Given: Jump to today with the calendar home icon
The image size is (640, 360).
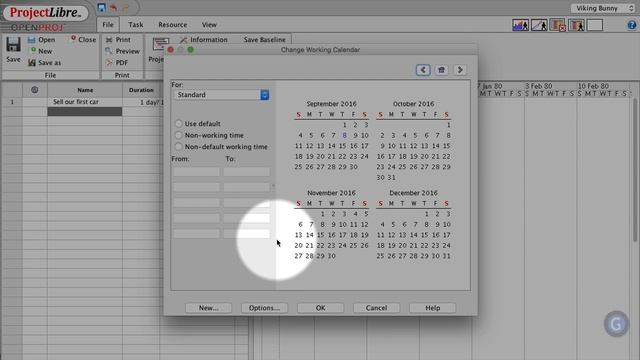Looking at the screenshot, I should 441,70.
